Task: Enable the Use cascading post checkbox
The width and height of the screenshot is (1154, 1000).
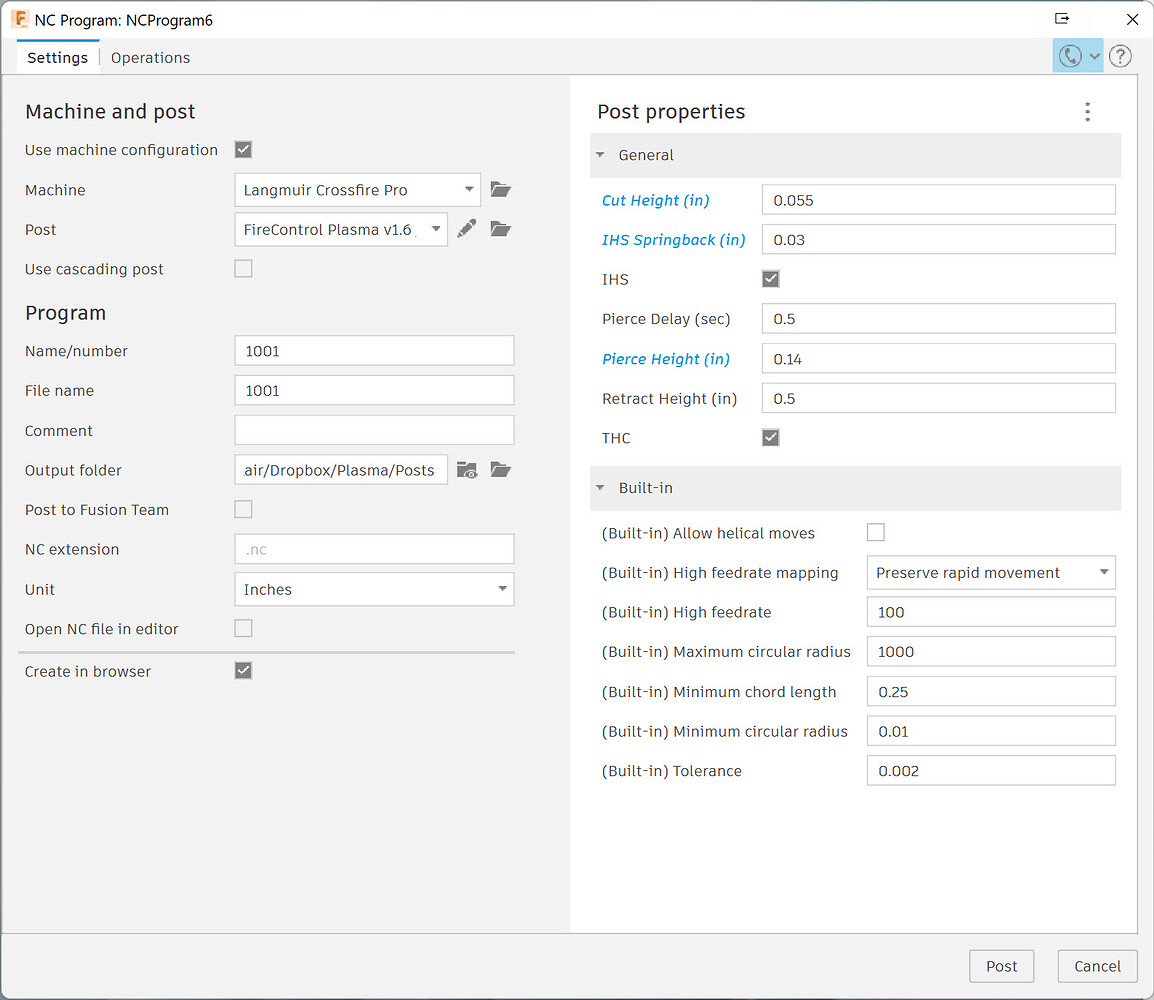Action: pyautogui.click(x=244, y=269)
